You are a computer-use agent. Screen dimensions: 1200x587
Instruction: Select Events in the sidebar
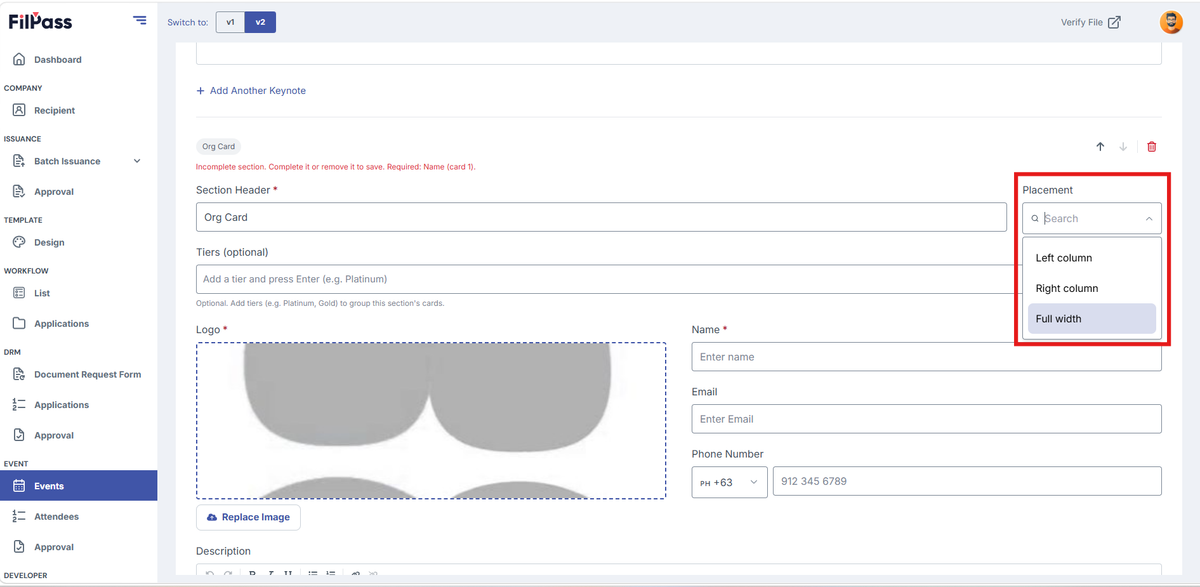click(78, 486)
